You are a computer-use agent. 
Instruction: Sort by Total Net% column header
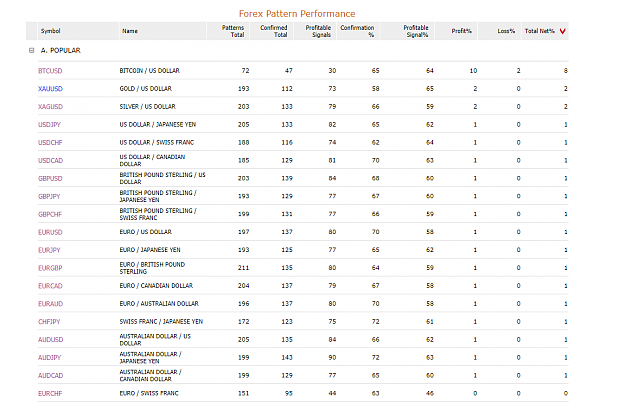539,31
